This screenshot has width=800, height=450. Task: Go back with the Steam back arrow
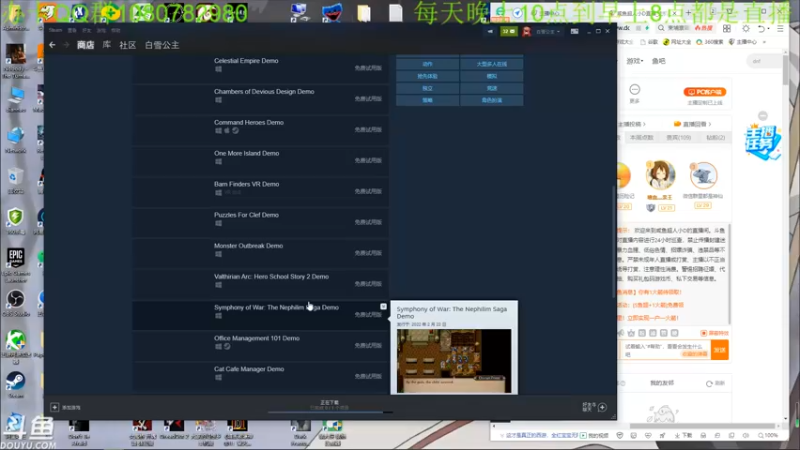tap(52, 45)
